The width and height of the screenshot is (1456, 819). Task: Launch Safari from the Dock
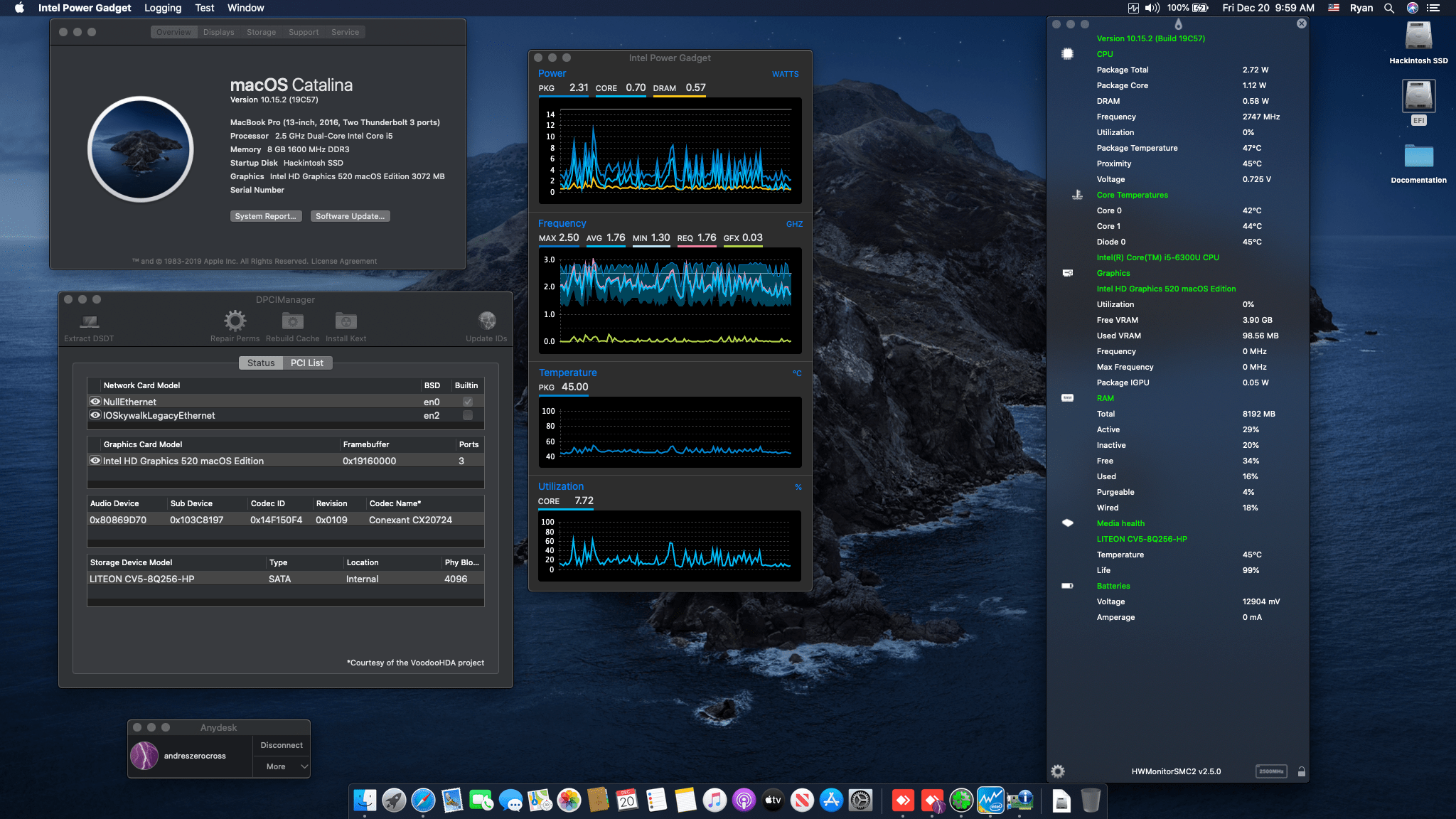[423, 801]
